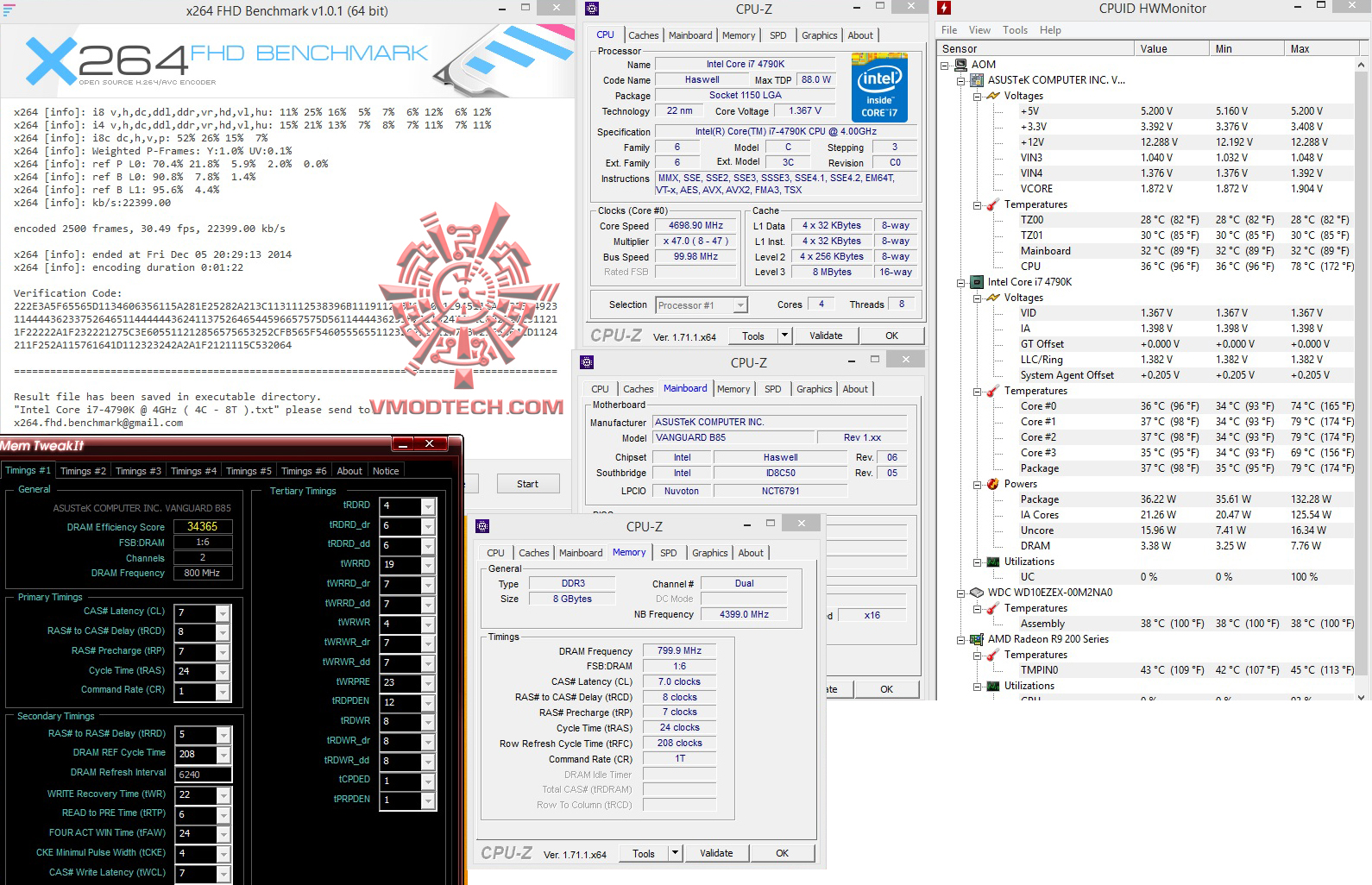
Task: Click Validate in the top CPU-Z window
Action: (x=826, y=336)
